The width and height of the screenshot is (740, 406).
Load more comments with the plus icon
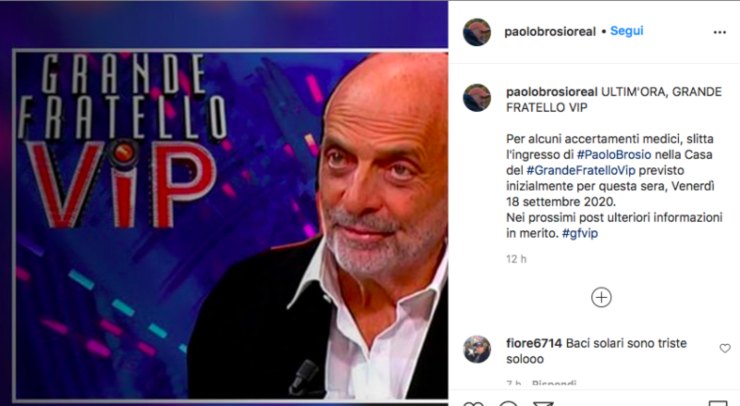coord(601,297)
